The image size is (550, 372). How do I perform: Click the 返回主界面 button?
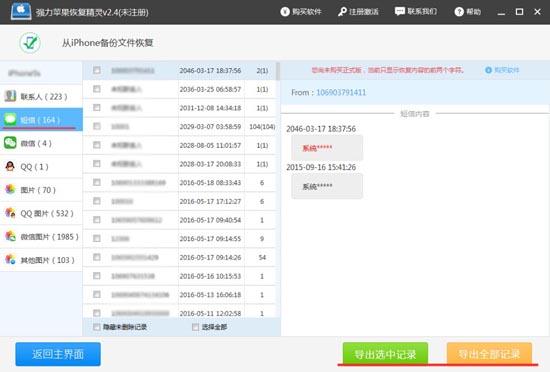coord(58,354)
